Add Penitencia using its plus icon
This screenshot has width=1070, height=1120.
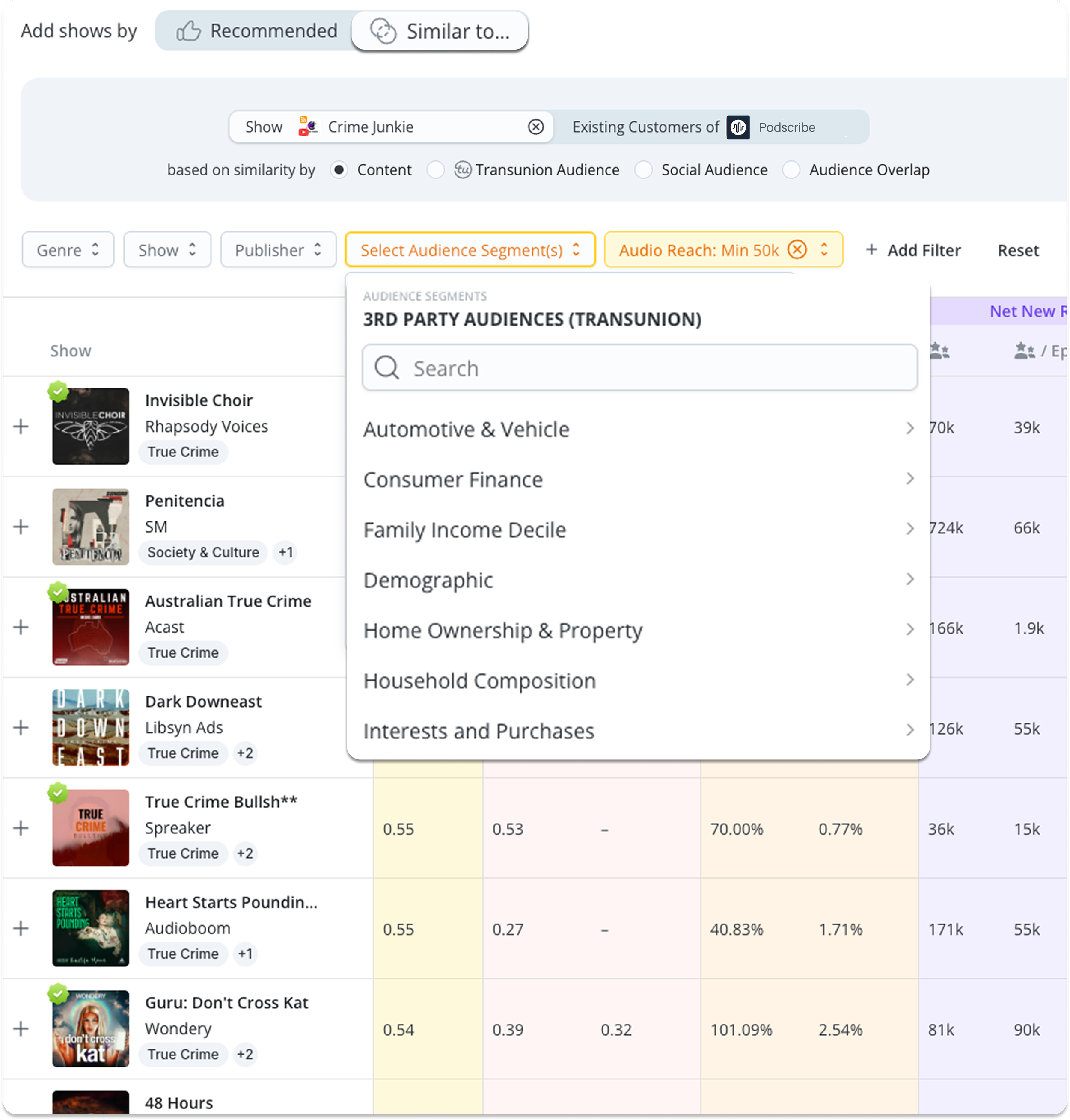(x=21, y=527)
